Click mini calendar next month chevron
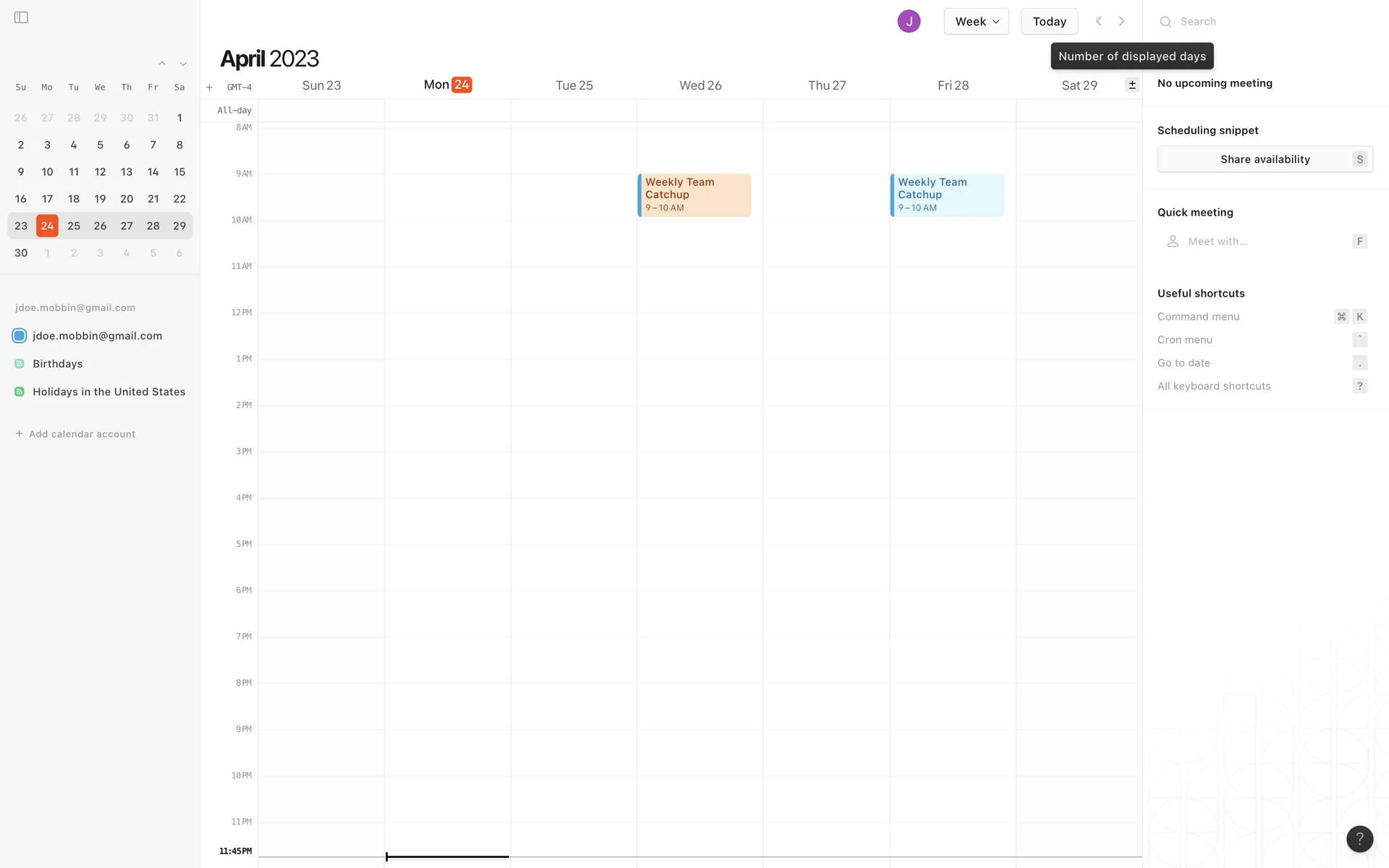Viewport: 1389px width, 868px height. coord(183,64)
